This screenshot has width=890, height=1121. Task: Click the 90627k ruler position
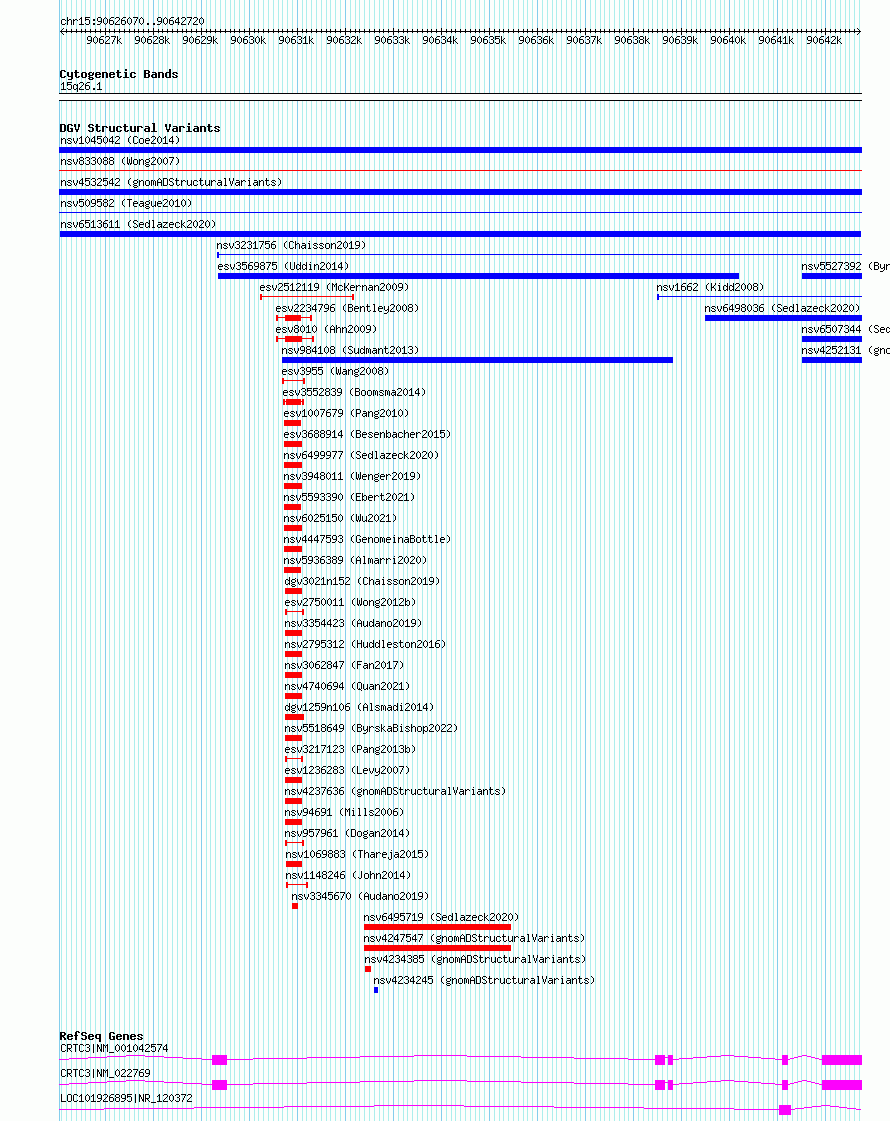[x=104, y=41]
